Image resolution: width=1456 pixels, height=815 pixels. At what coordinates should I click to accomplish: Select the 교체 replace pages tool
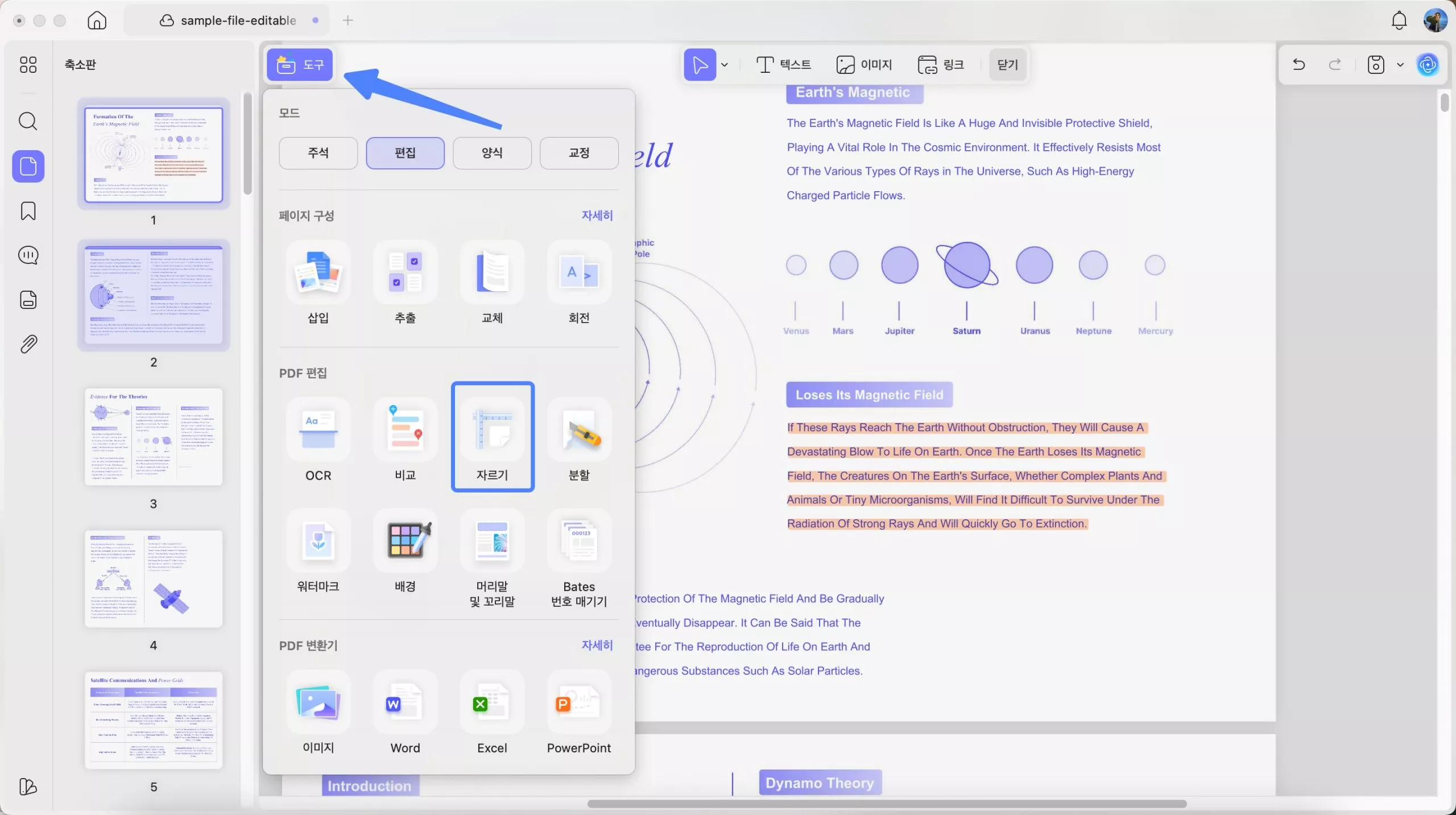(492, 283)
